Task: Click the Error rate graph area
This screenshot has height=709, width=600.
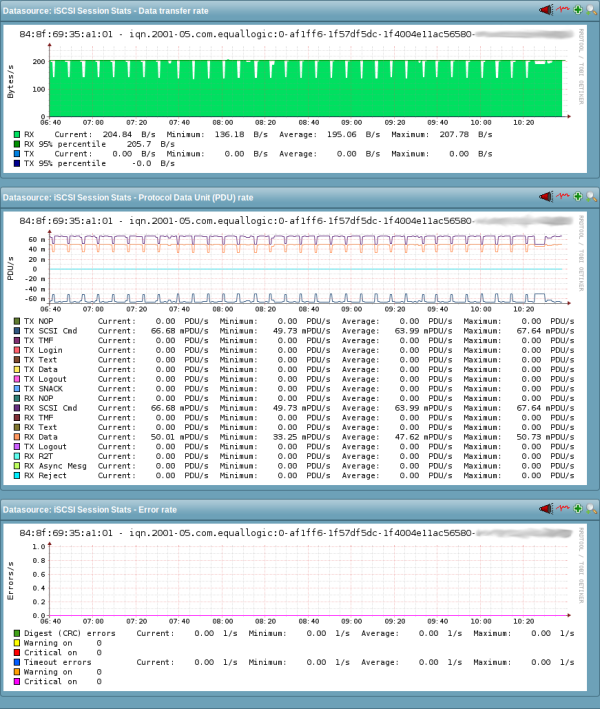Action: 306,581
